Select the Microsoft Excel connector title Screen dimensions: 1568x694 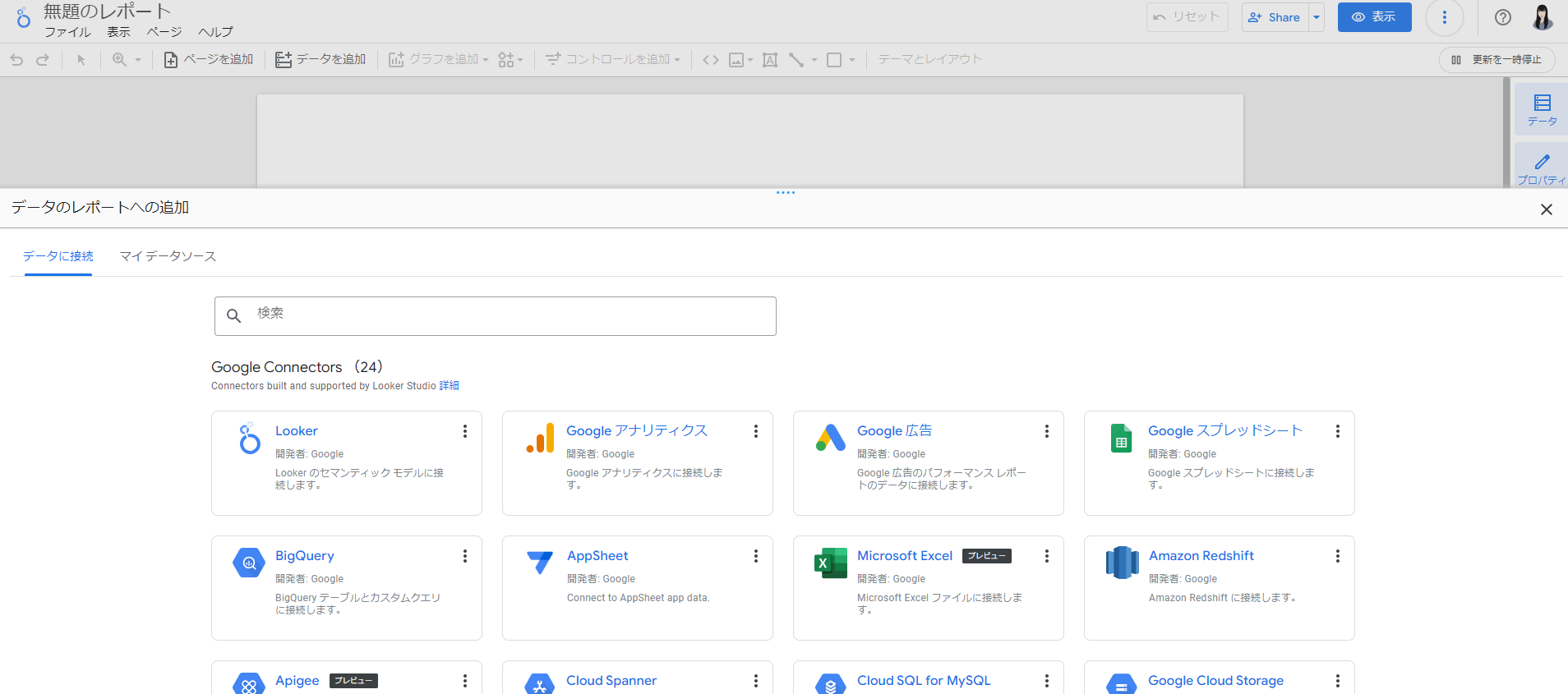905,556
